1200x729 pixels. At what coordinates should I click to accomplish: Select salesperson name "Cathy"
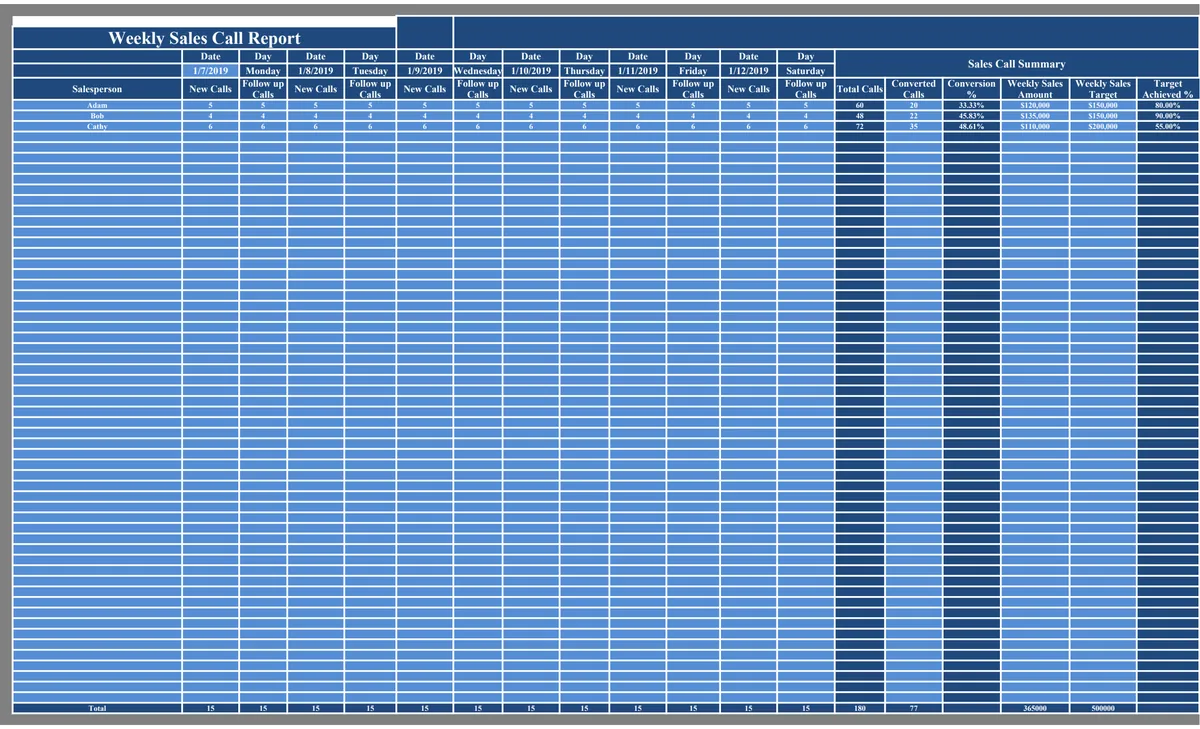click(x=97, y=127)
